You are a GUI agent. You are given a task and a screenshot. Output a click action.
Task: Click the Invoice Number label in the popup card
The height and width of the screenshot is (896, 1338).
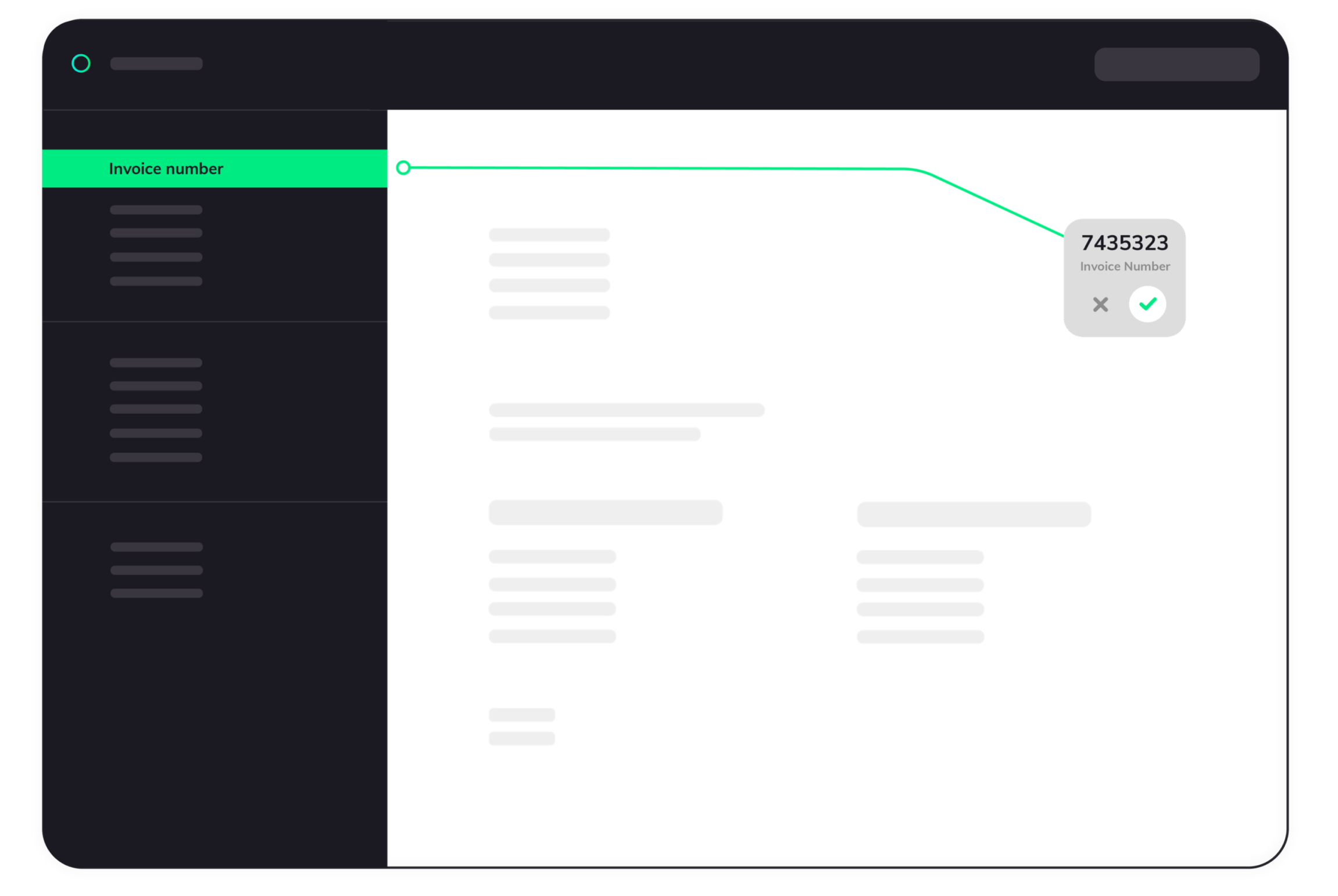tap(1125, 267)
